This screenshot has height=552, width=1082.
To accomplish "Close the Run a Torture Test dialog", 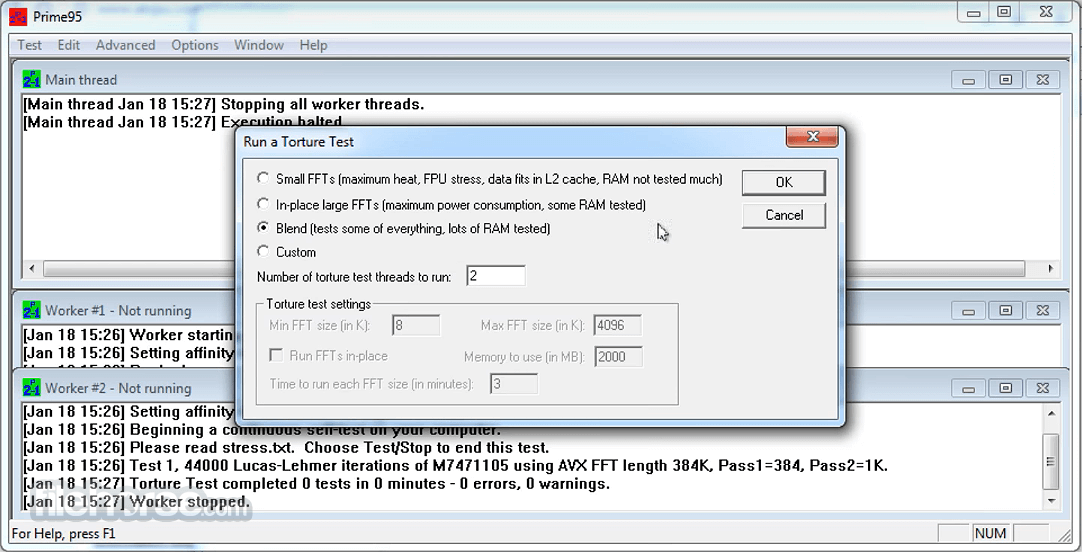I will pos(812,137).
